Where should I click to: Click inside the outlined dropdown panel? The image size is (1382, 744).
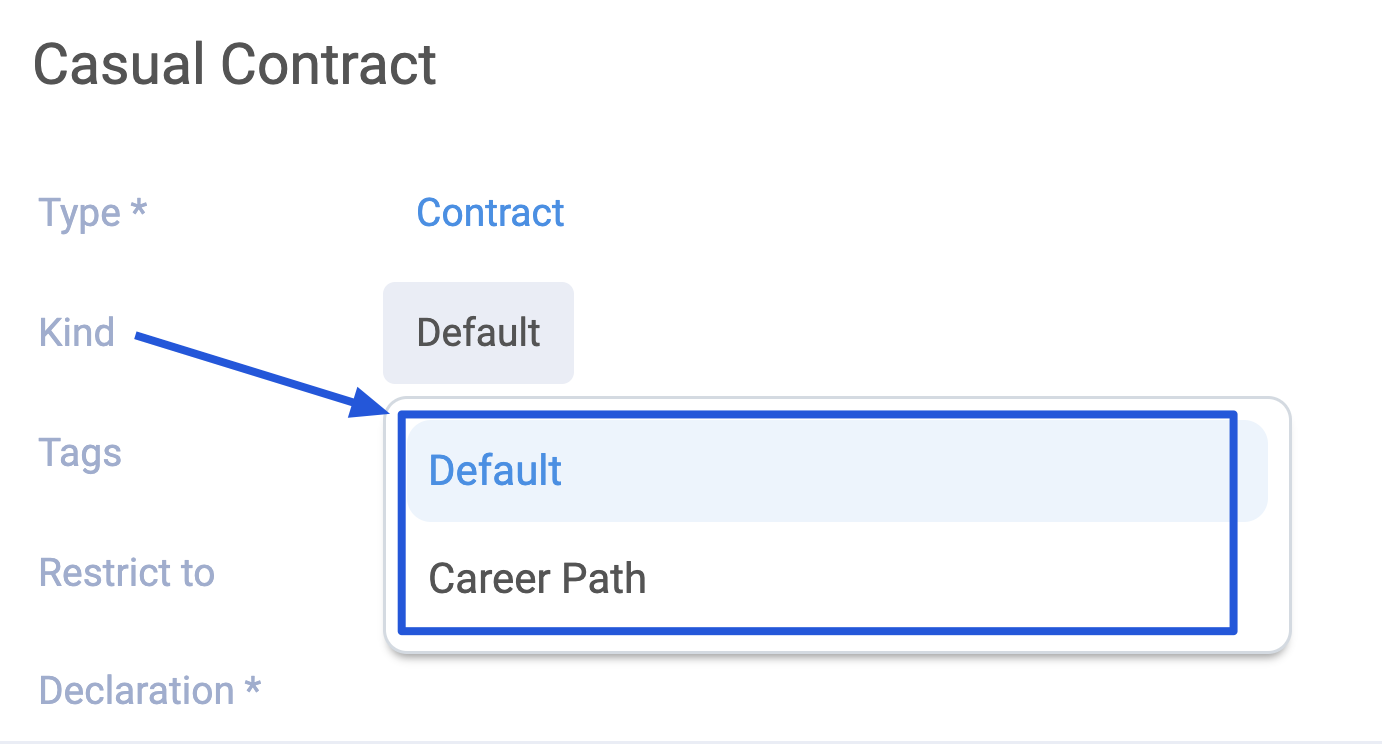[x=820, y=523]
